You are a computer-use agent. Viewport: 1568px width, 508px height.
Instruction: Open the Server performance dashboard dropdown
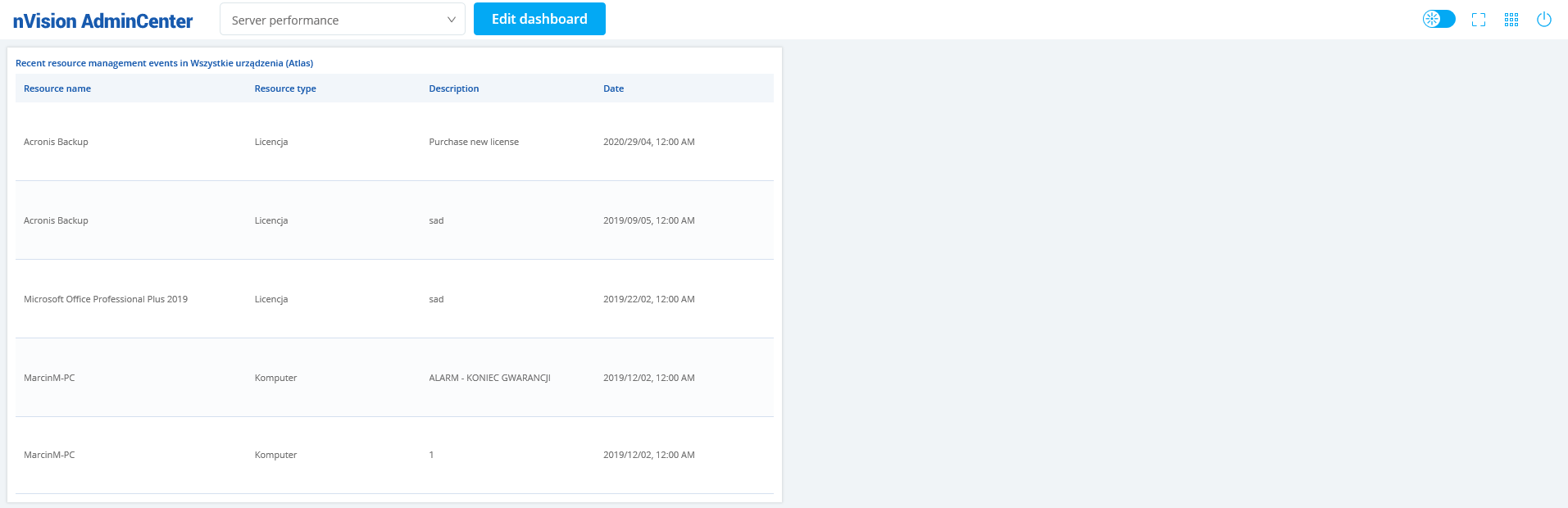[343, 20]
